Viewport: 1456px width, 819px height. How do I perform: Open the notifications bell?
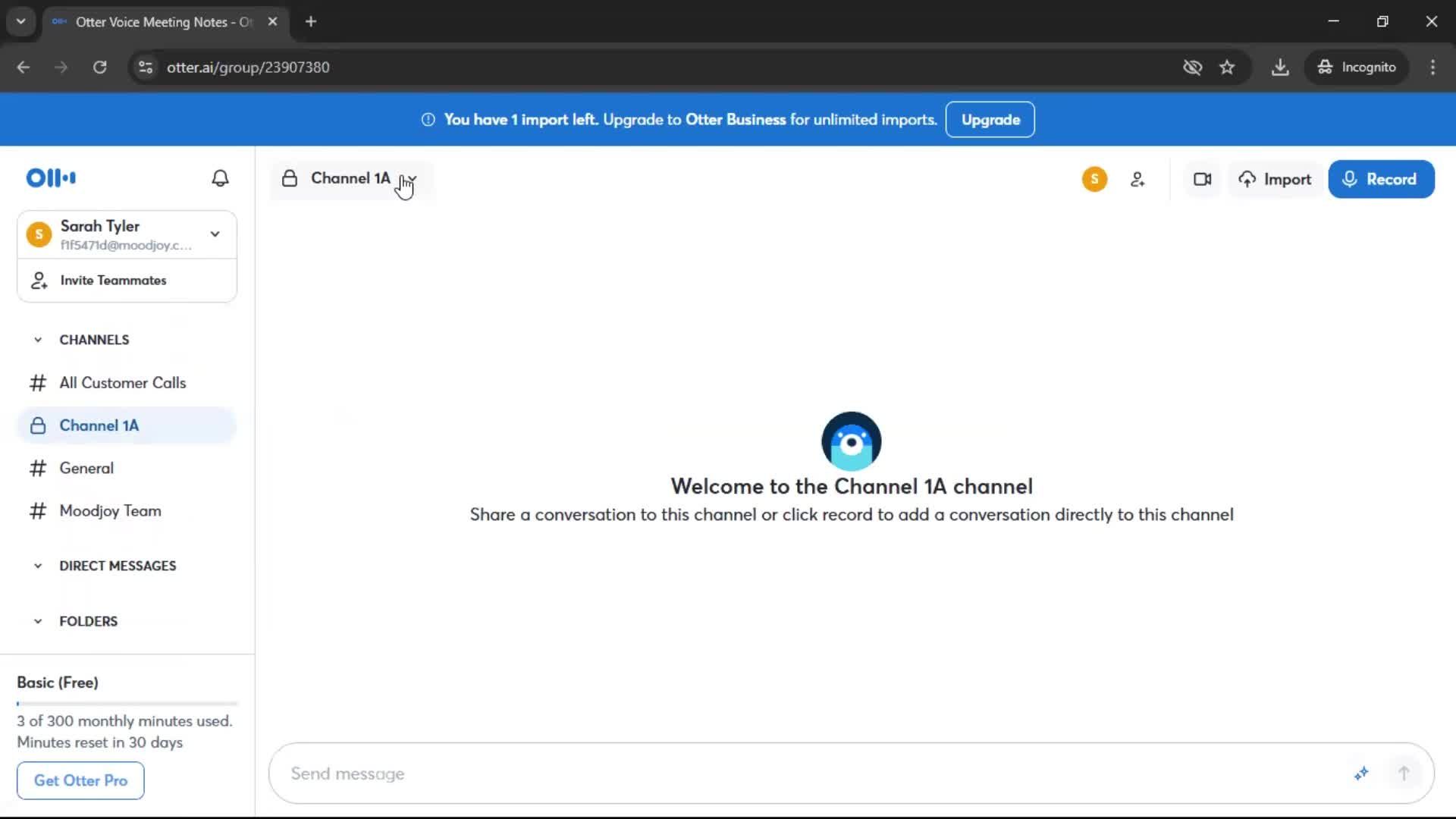click(x=220, y=178)
